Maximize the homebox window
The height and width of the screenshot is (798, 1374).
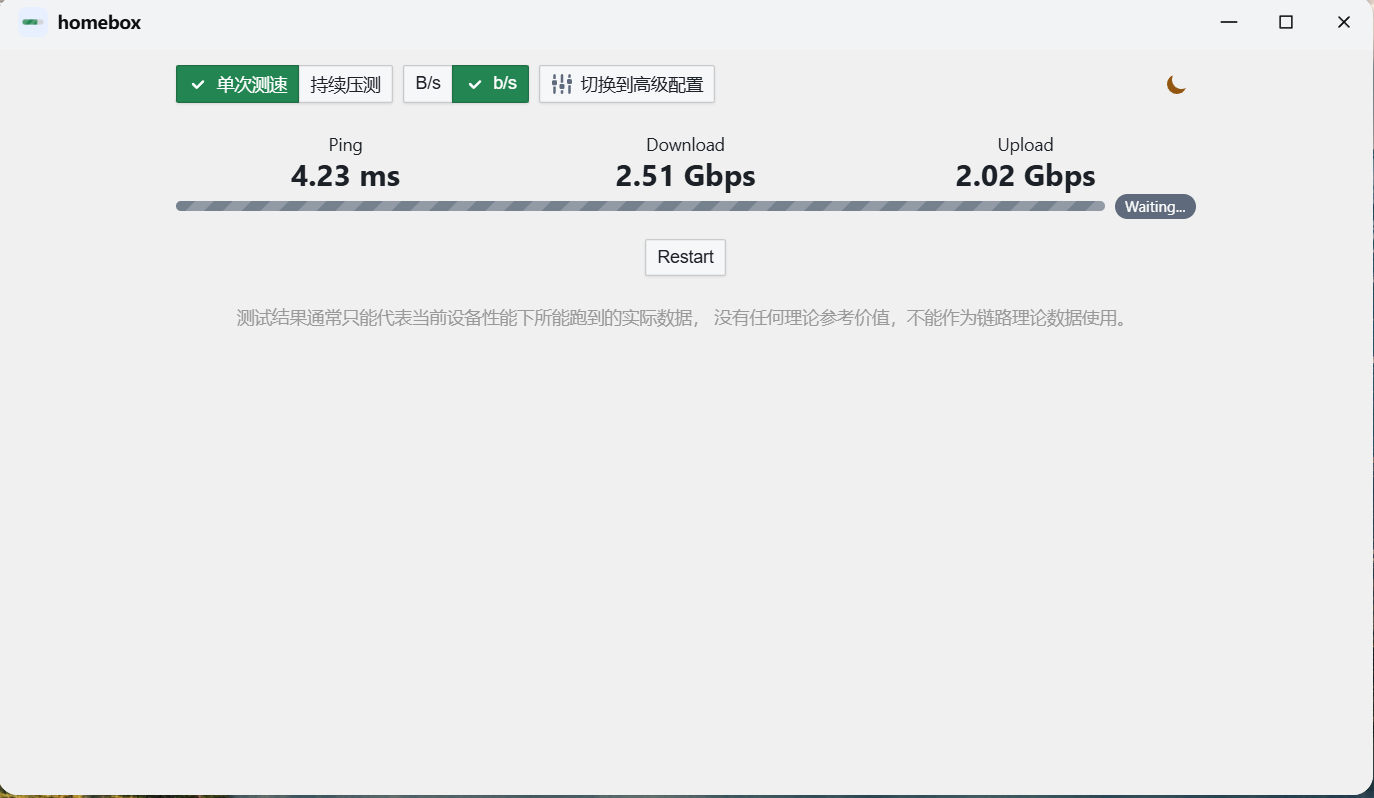pos(1286,21)
